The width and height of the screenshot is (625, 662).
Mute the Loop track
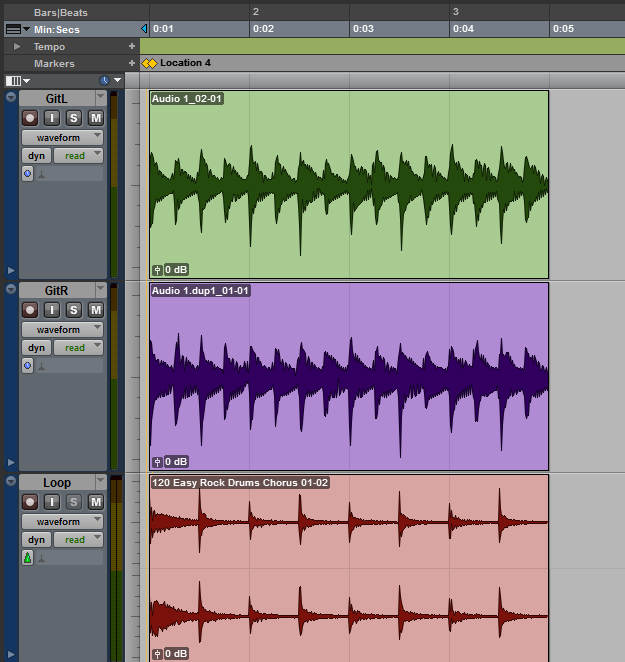[x=96, y=502]
